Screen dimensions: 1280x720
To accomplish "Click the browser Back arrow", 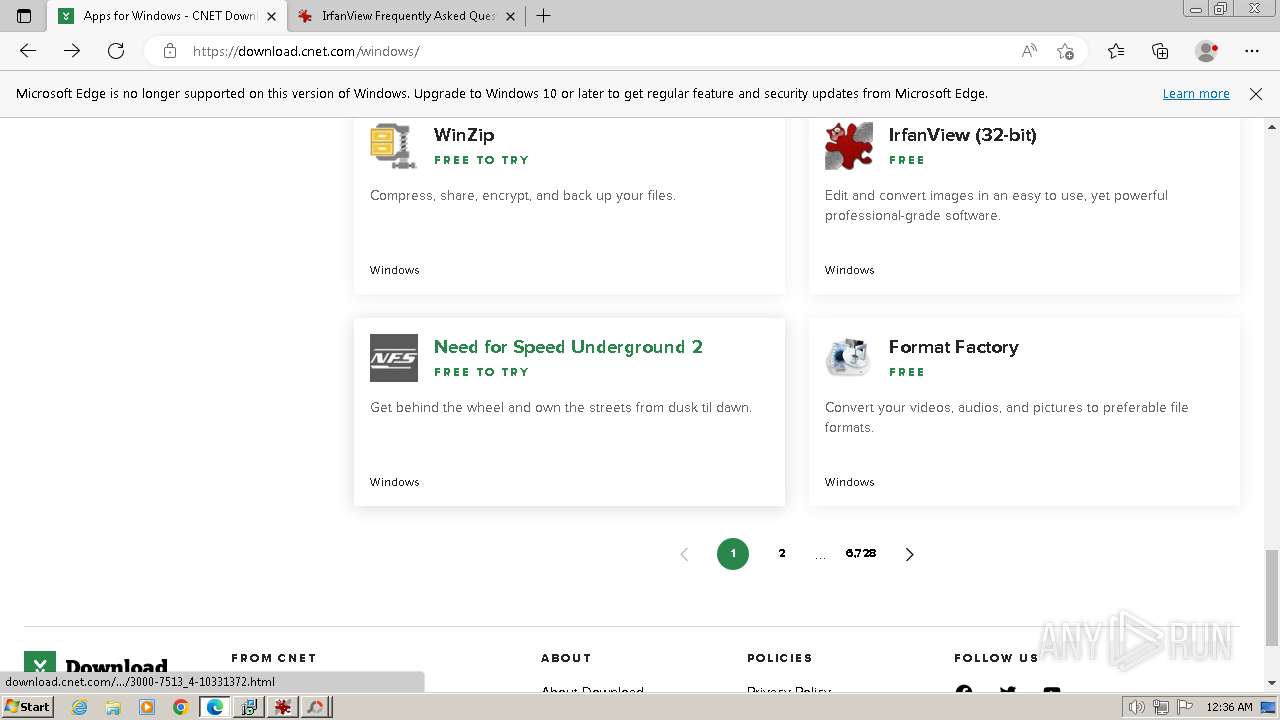I will point(28,51).
